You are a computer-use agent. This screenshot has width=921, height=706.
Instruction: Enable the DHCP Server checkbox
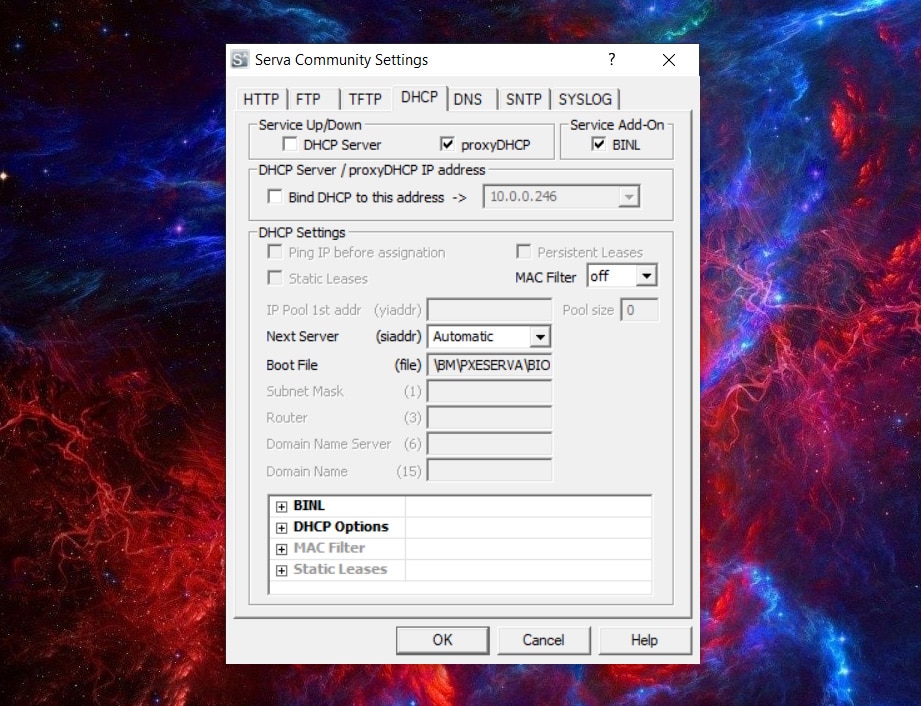coord(290,144)
